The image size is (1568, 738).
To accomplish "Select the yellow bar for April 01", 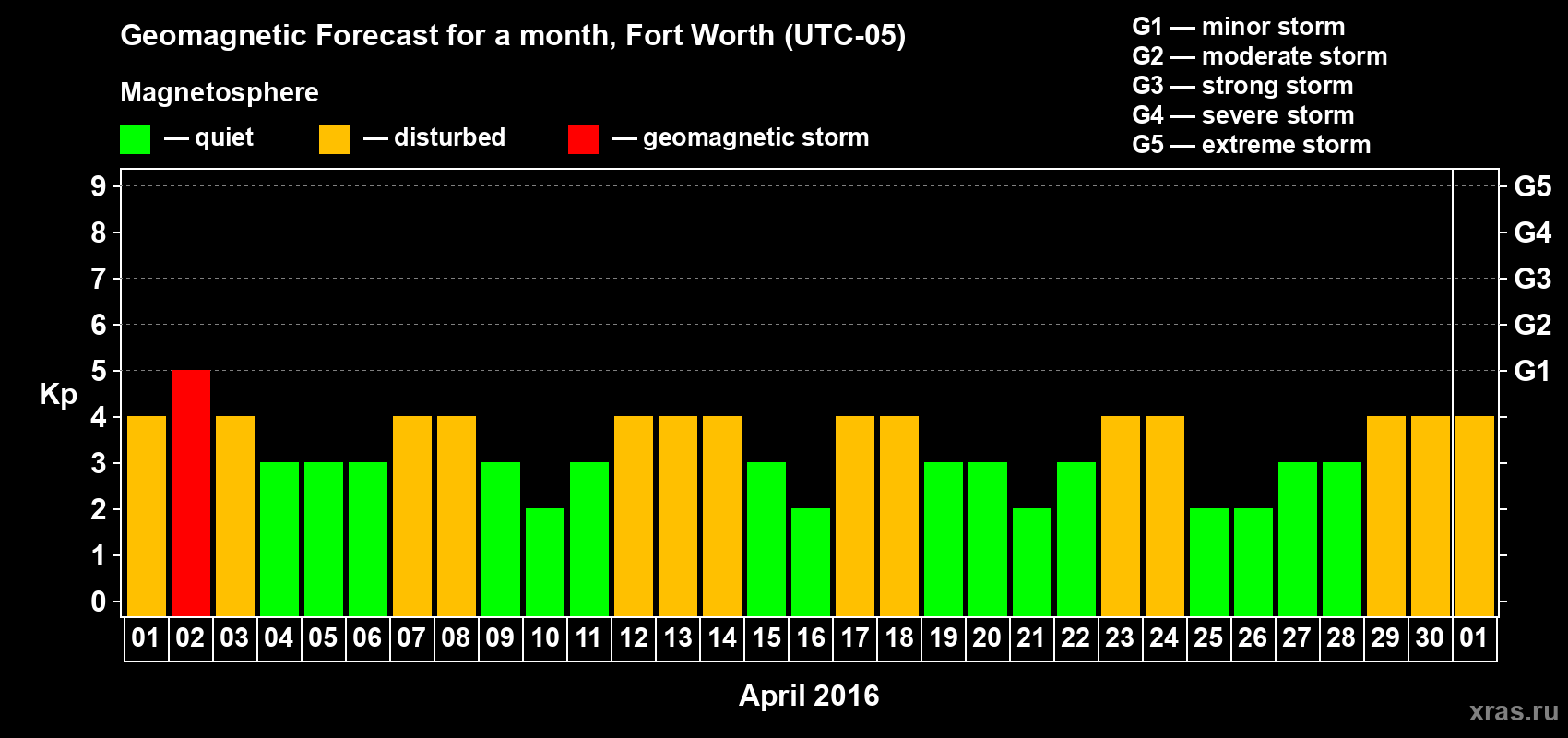I will 147,516.
